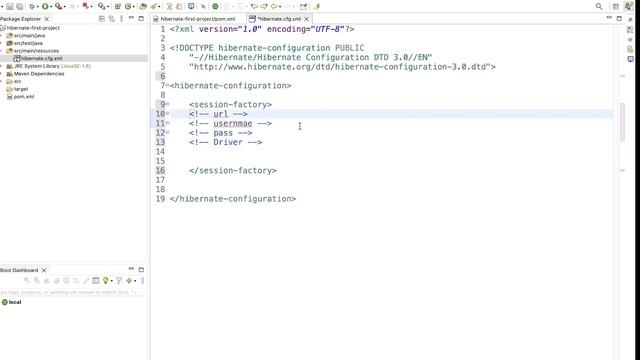Select the Boot Dashboard tab
The width and height of the screenshot is (640, 360).
(x=19, y=270)
